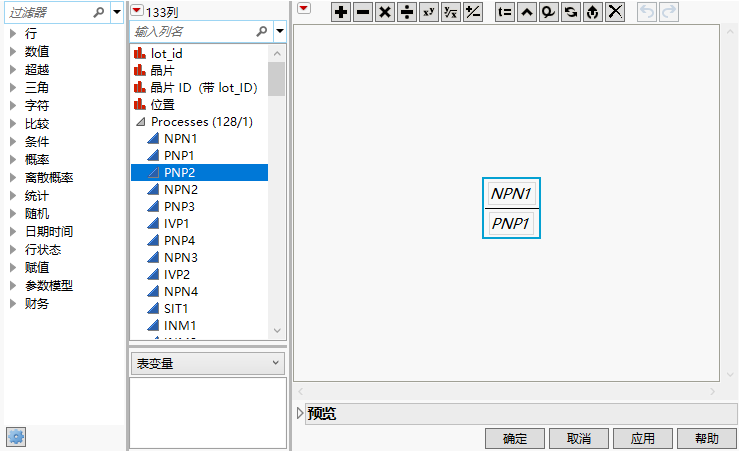Expand the 行 function category
The height and width of the screenshot is (451, 739).
tap(13, 33)
